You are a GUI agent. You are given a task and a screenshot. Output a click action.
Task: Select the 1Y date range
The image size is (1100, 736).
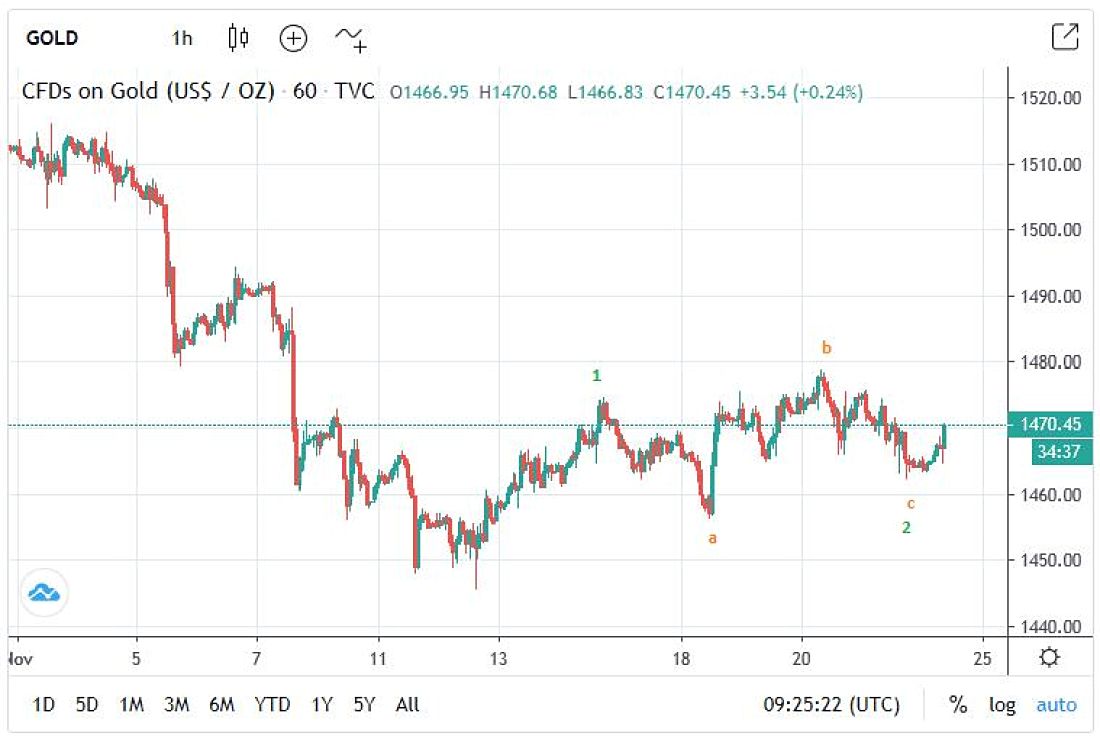(x=321, y=705)
